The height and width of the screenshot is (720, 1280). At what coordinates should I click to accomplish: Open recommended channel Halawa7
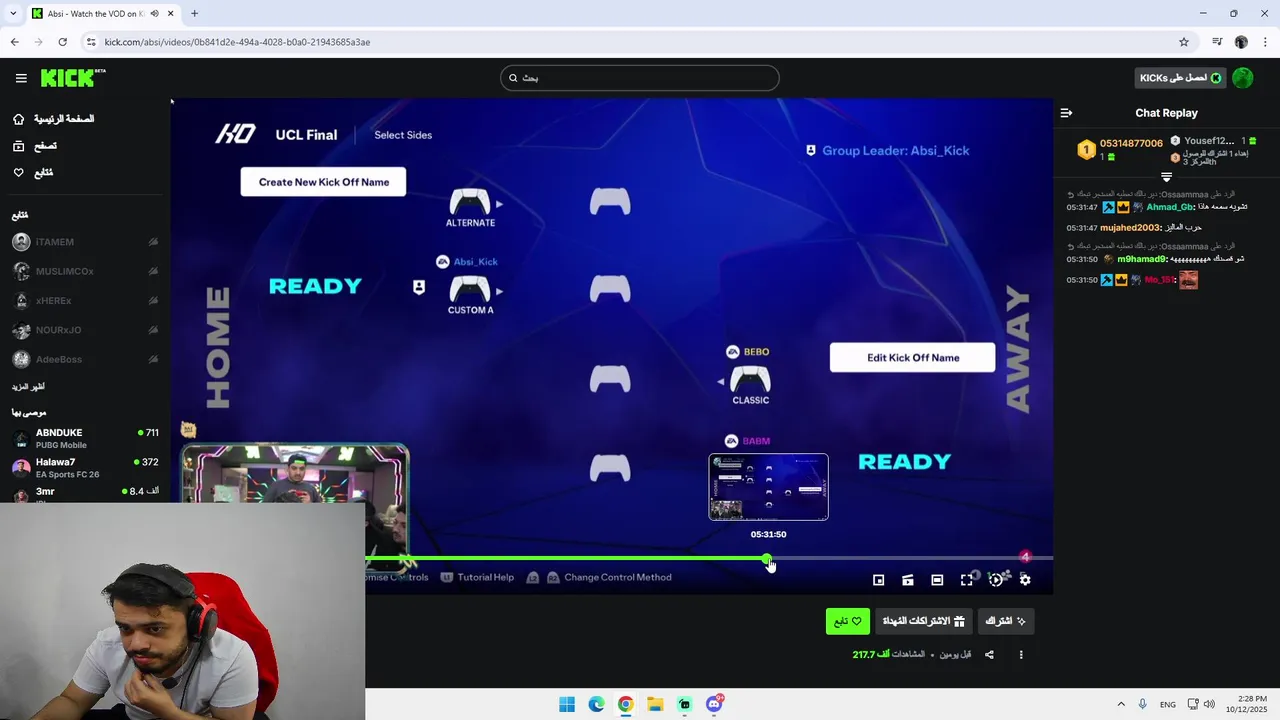coord(85,467)
